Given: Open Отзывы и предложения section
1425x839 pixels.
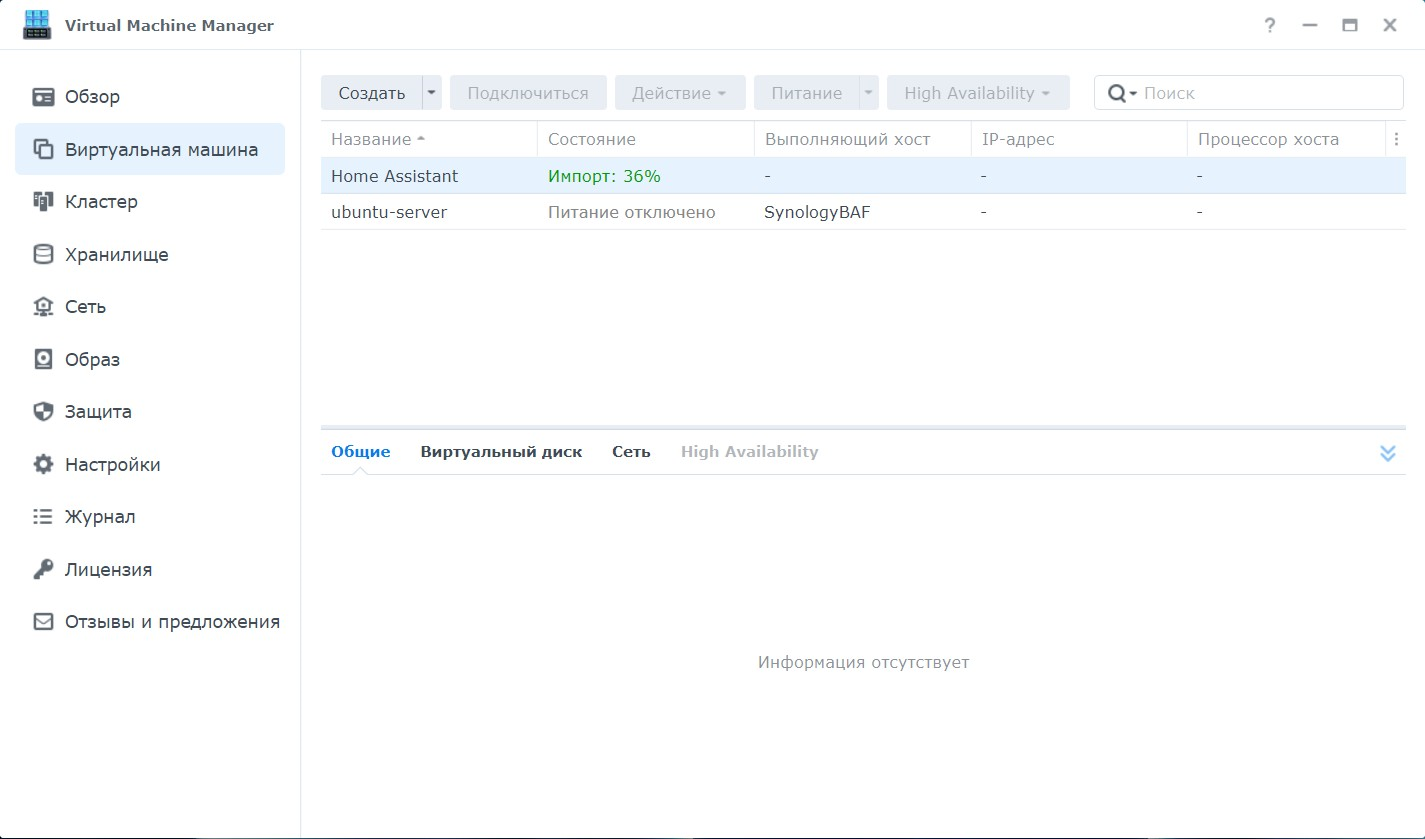Looking at the screenshot, I should pyautogui.click(x=150, y=622).
